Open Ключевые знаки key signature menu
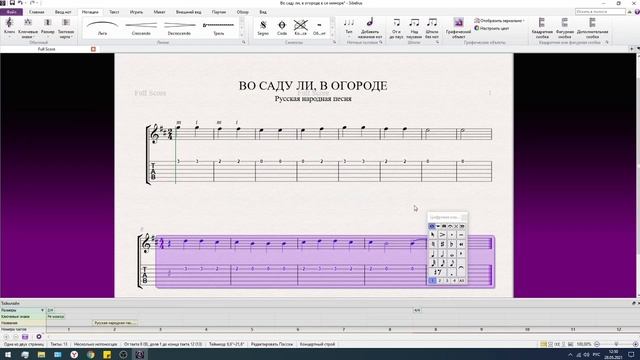The image size is (640, 360). [x=28, y=27]
